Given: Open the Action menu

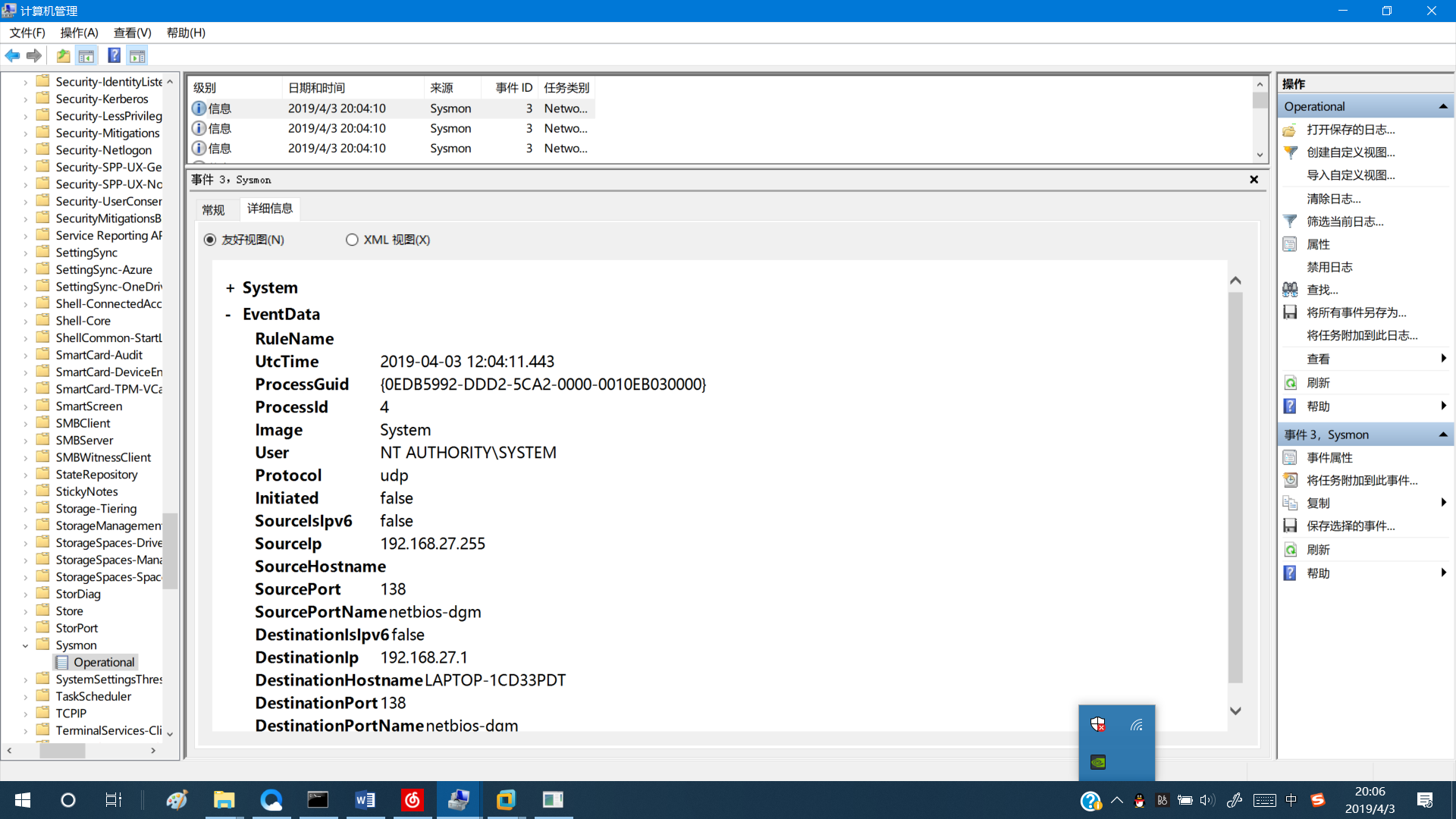Looking at the screenshot, I should coord(80,33).
